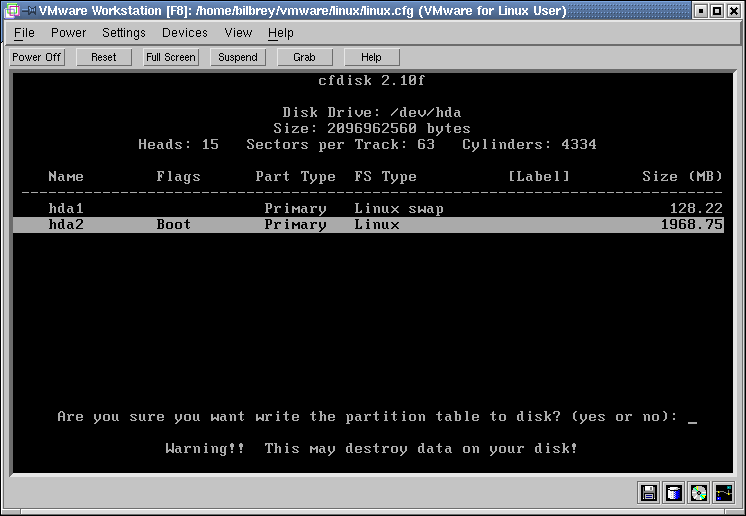Click the hard disk device icon
The height and width of the screenshot is (516, 746).
(674, 492)
